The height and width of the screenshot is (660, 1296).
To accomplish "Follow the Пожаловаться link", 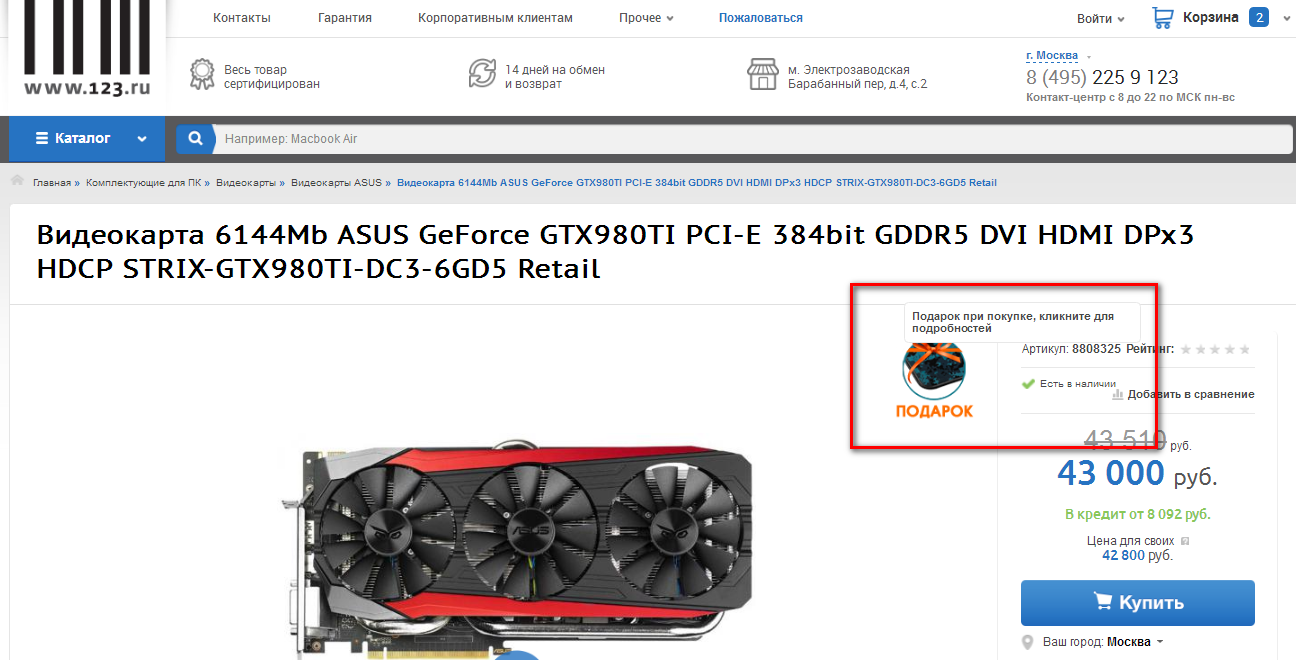I will coord(761,18).
